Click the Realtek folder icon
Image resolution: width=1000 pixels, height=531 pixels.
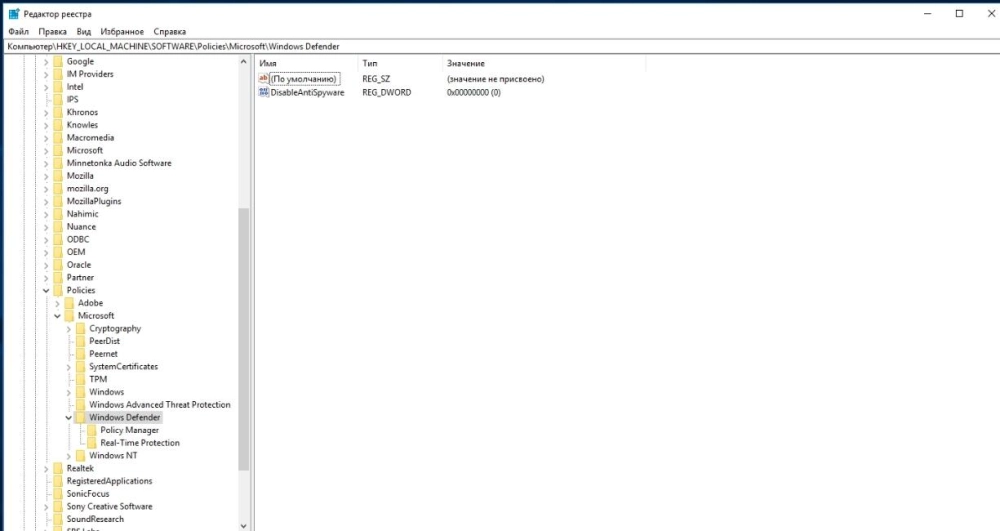click(x=58, y=469)
